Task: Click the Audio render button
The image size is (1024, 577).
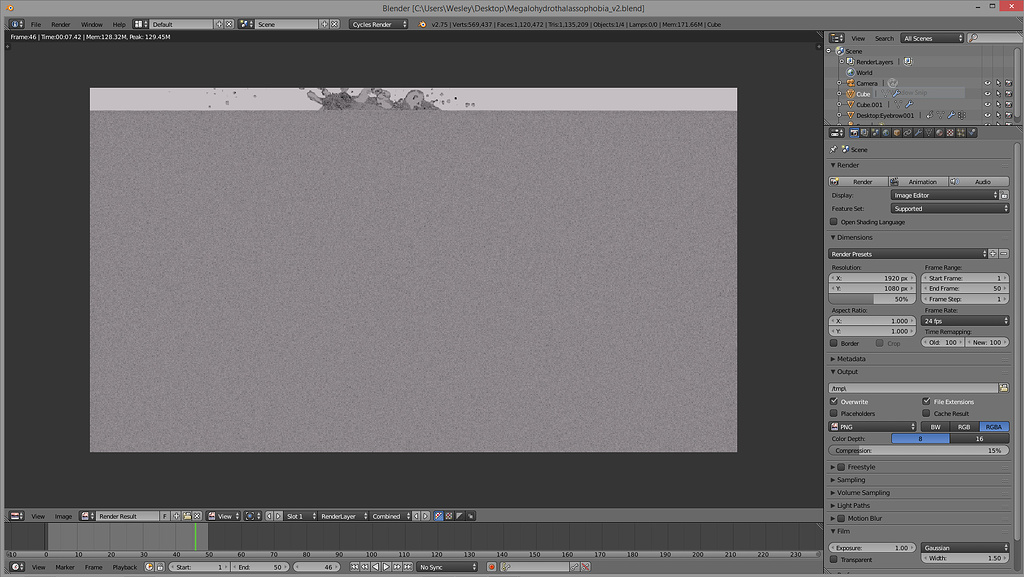Action: (x=979, y=181)
